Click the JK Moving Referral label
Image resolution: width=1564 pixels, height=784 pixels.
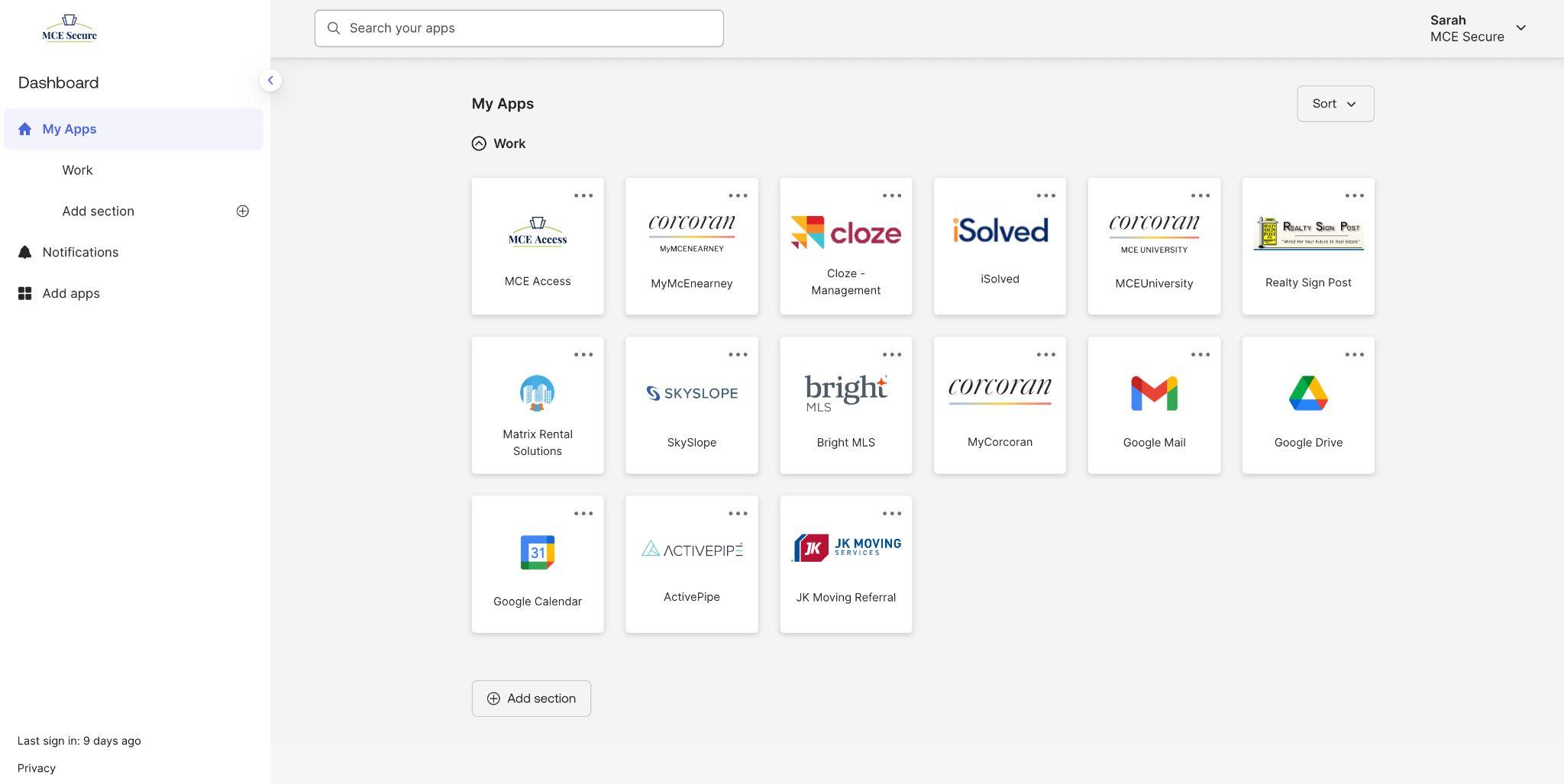coord(845,598)
